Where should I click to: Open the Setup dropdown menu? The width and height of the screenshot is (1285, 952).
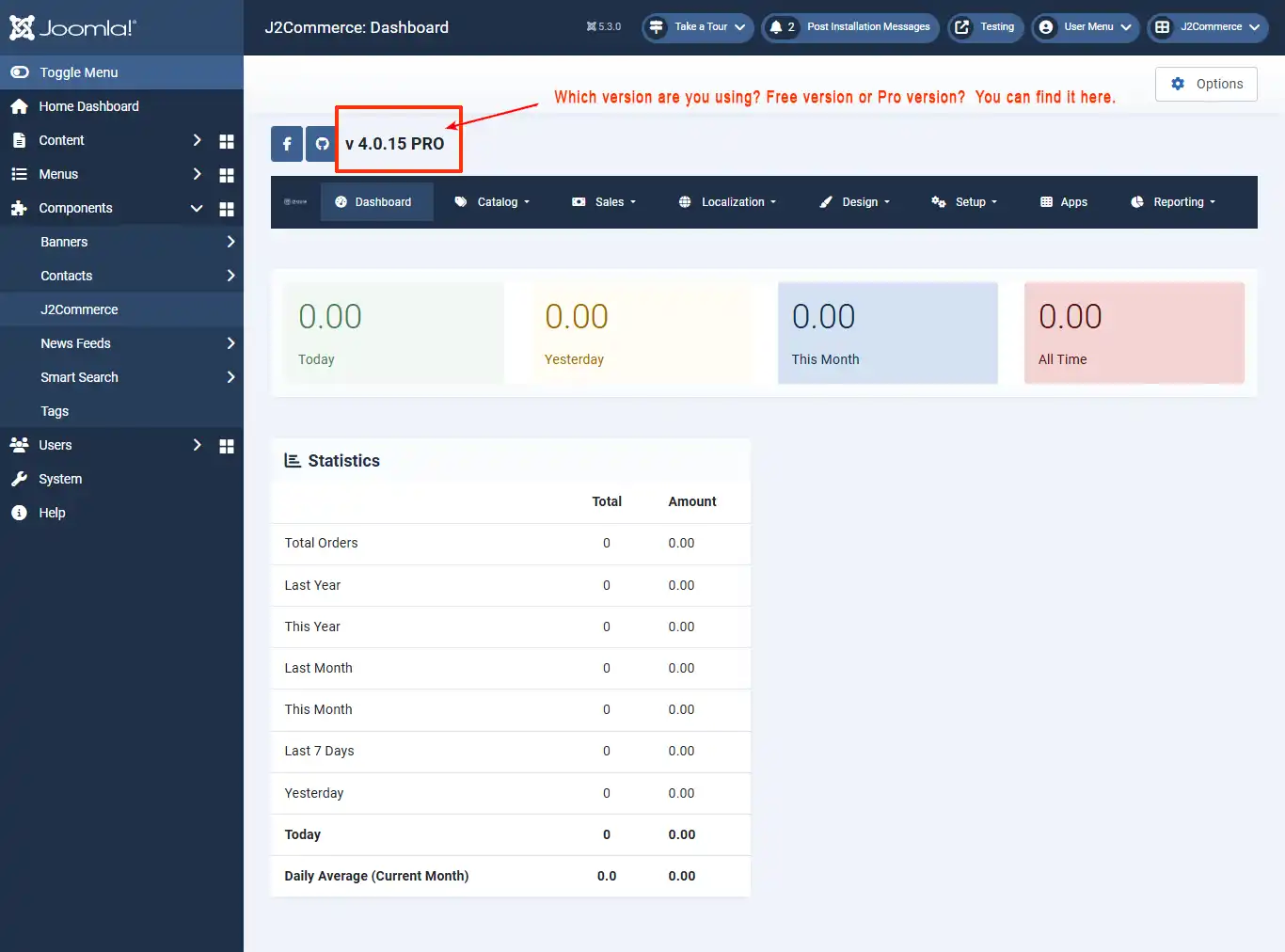pos(964,202)
